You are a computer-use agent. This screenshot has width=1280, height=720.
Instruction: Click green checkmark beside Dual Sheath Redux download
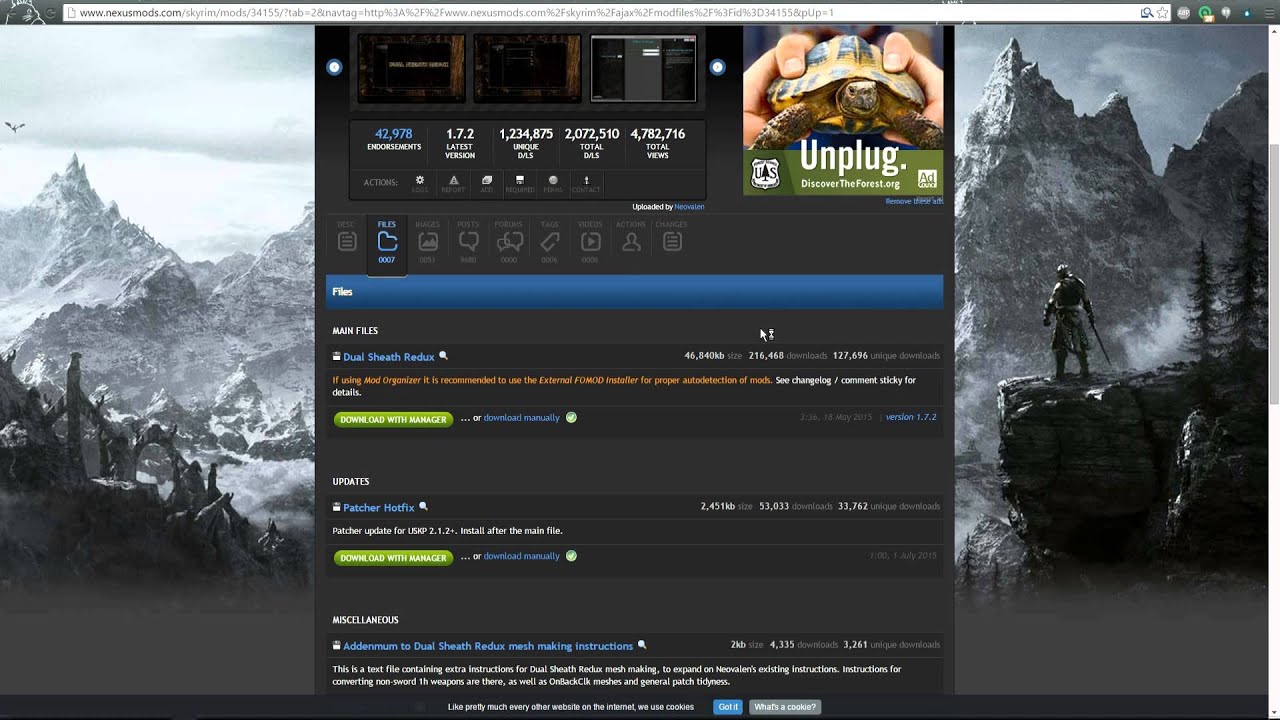point(571,417)
